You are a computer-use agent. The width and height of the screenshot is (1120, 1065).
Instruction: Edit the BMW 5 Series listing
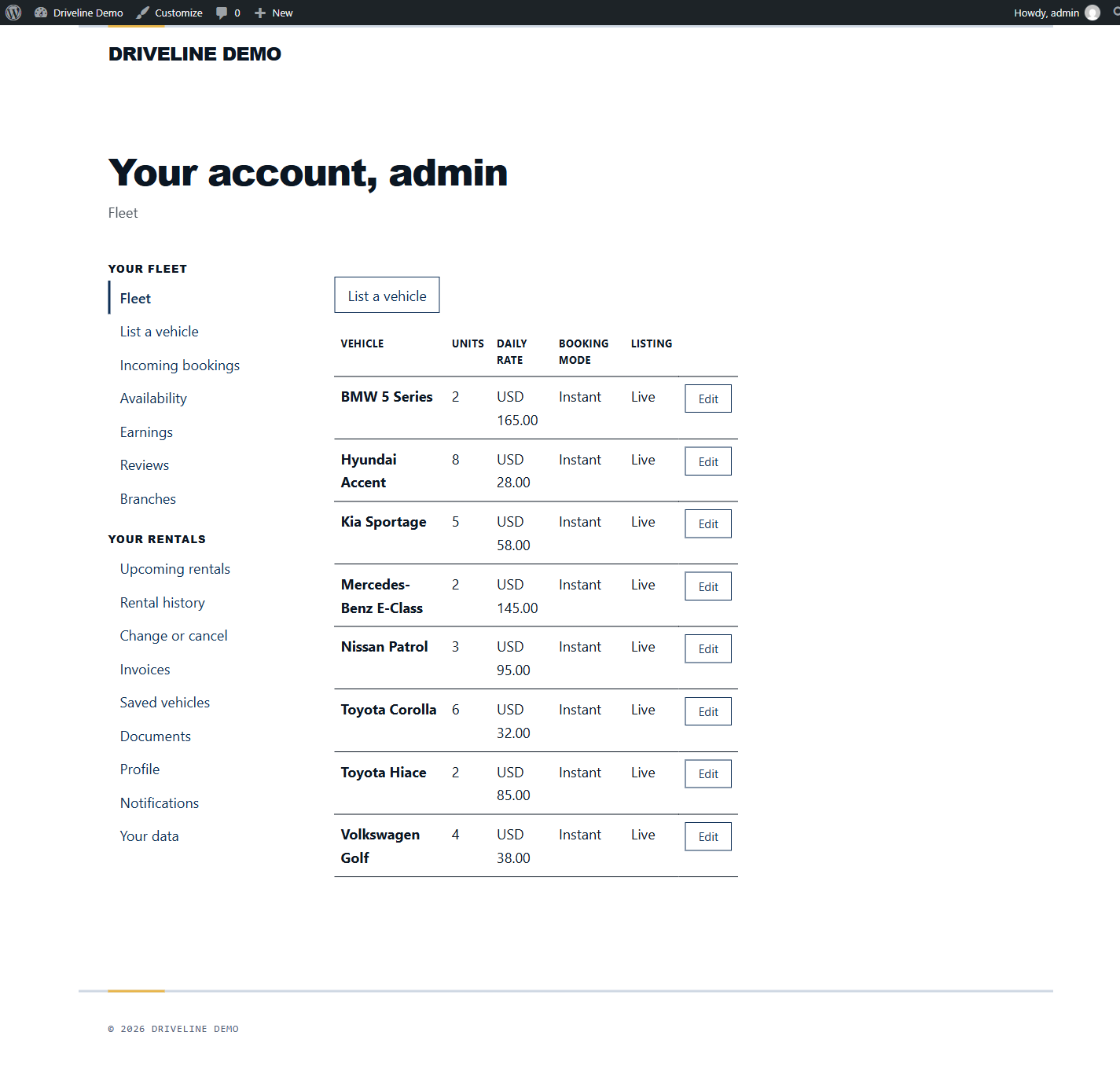coord(708,398)
